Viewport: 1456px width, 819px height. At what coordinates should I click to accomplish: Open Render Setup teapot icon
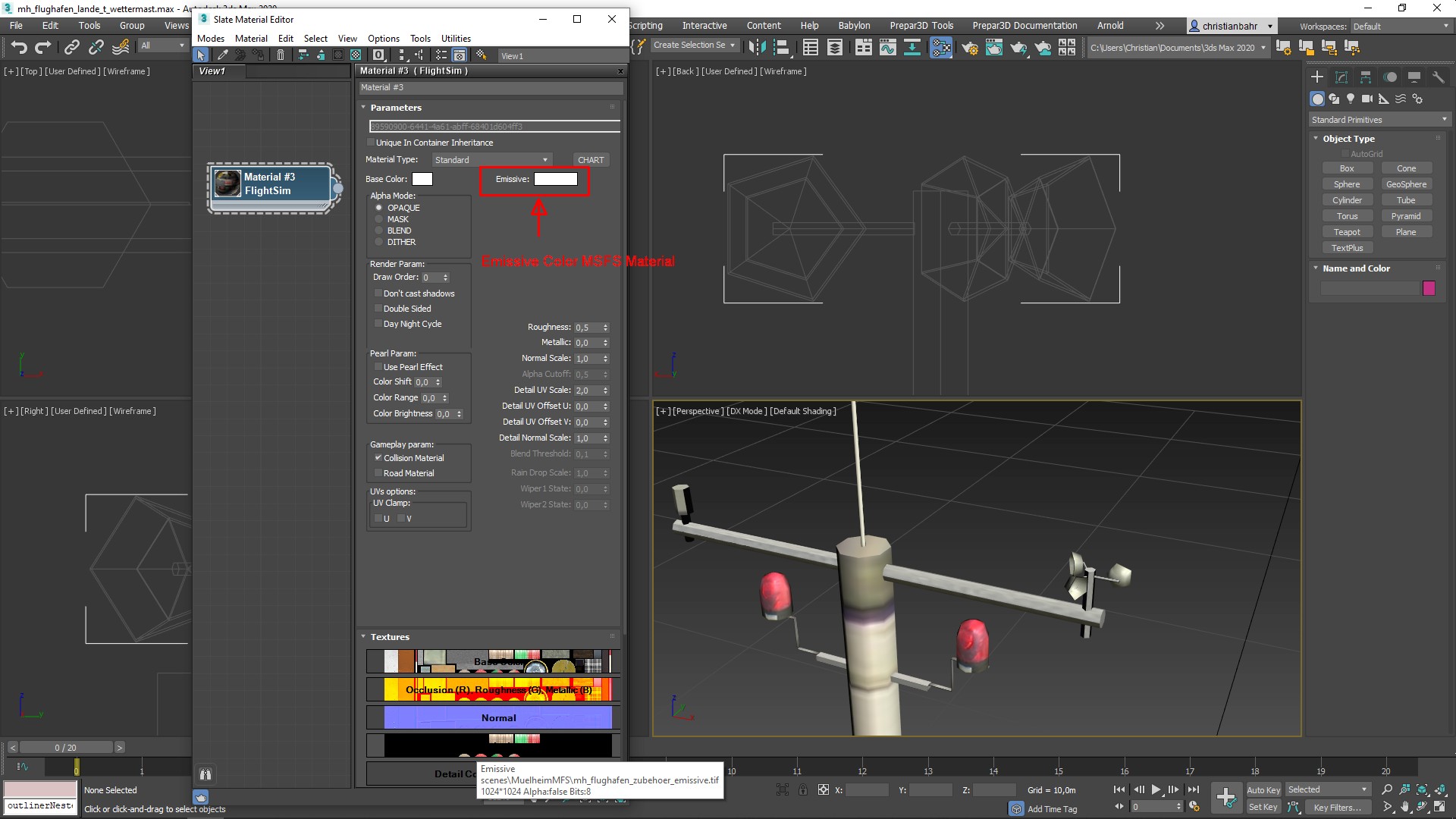pyautogui.click(x=970, y=47)
